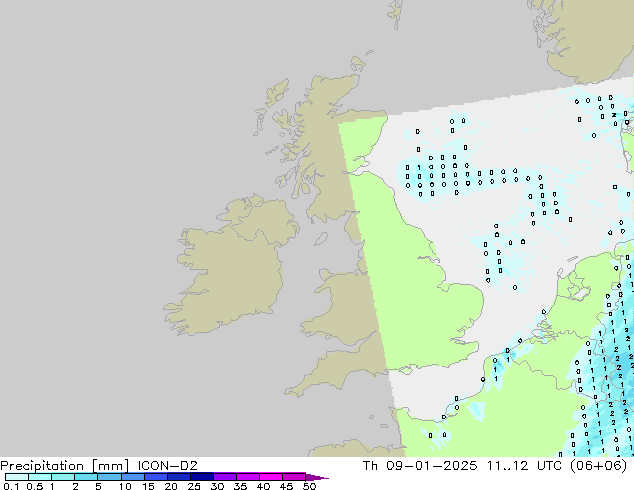634x490 pixels.
Task: Click the above-50 arrow tip of the legend
Action: 317,477
